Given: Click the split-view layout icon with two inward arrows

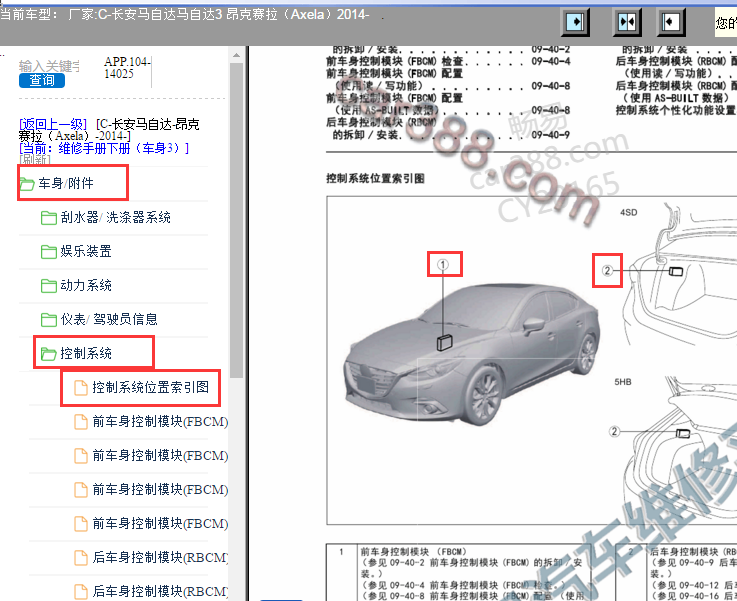Looking at the screenshot, I should [627, 22].
